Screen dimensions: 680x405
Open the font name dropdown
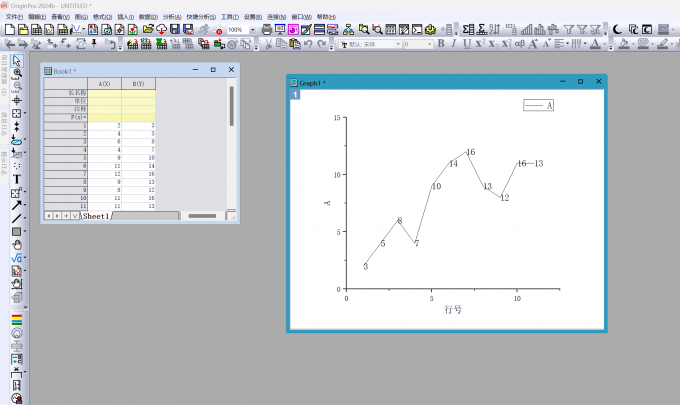398,44
